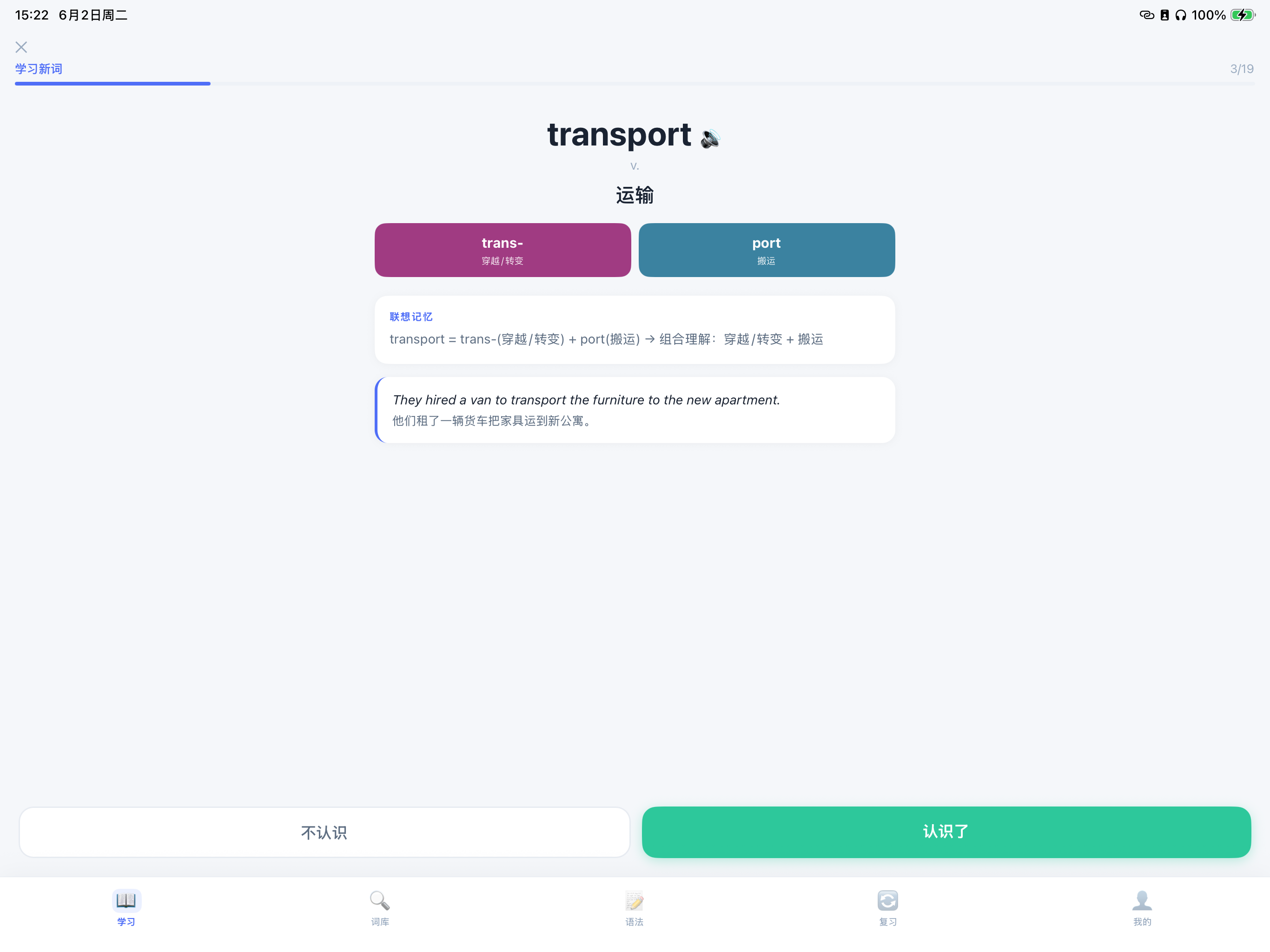The image size is (1270, 952).
Task: Click the Chinese translation 他们租了一辆货车
Action: tap(491, 421)
